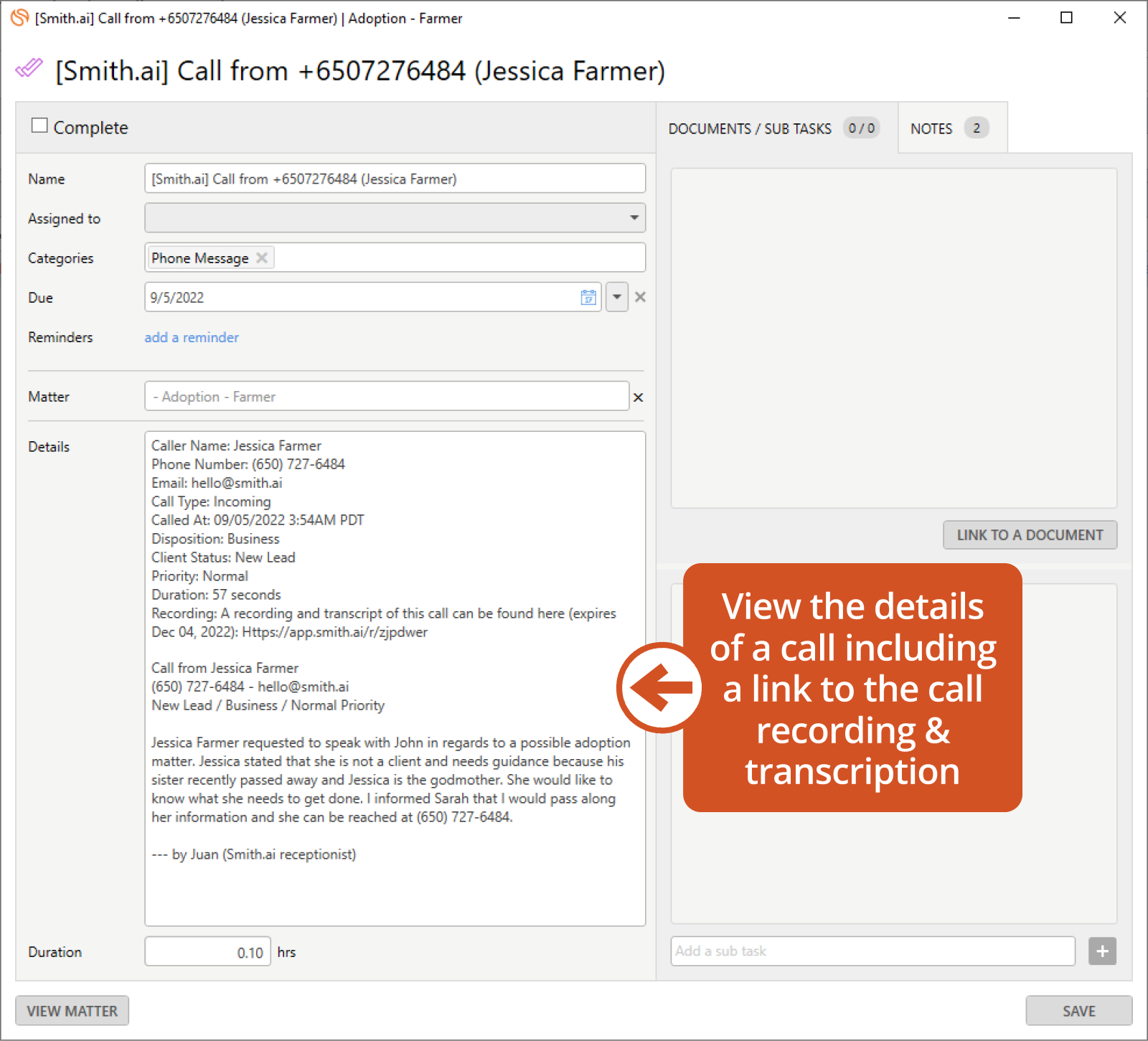The image size is (1148, 1041).
Task: Click the Duration hours input box
Action: (x=207, y=952)
